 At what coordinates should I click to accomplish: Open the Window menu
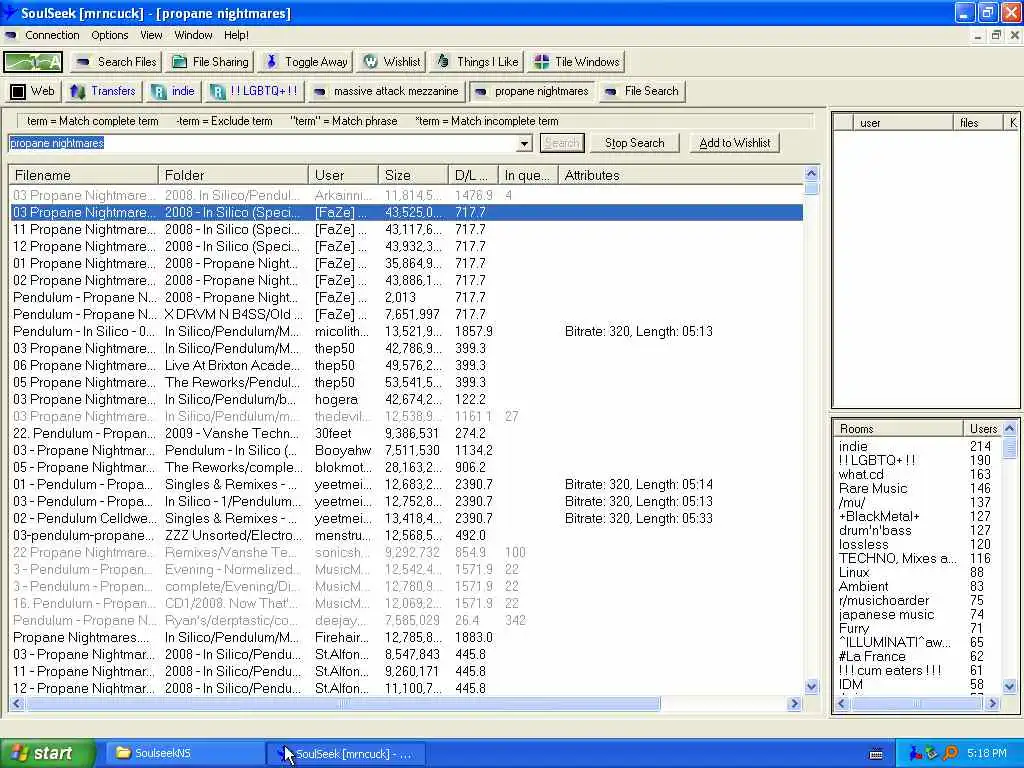point(193,35)
